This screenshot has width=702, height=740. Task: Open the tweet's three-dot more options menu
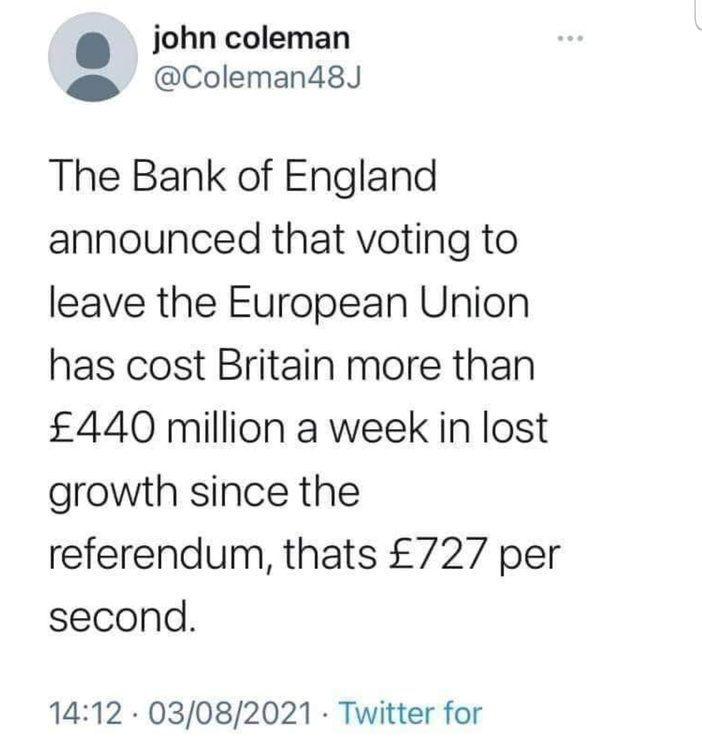[570, 41]
